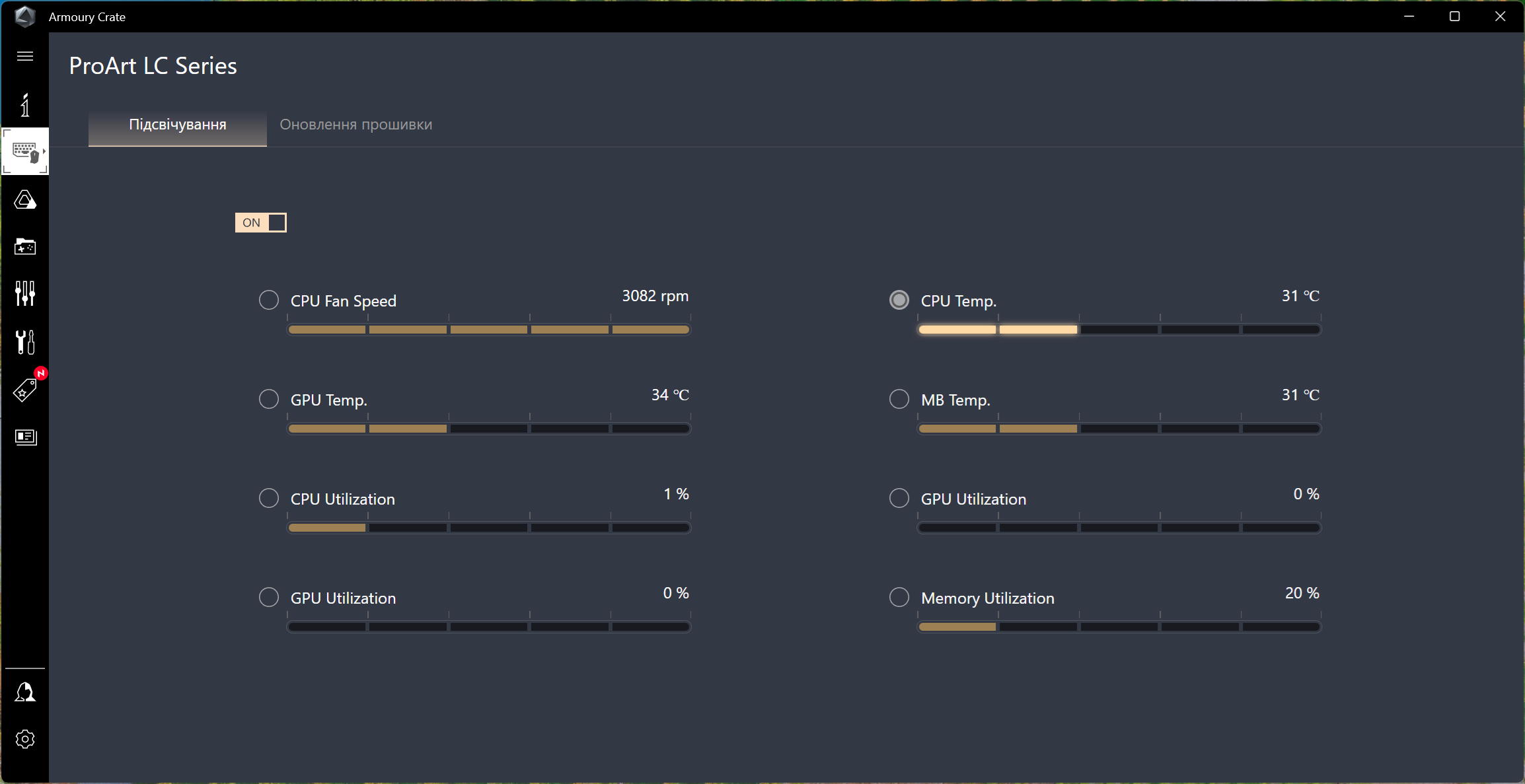Screen dimensions: 1525x784
Task: Select the GPU Temp. radio button
Action: [269, 400]
